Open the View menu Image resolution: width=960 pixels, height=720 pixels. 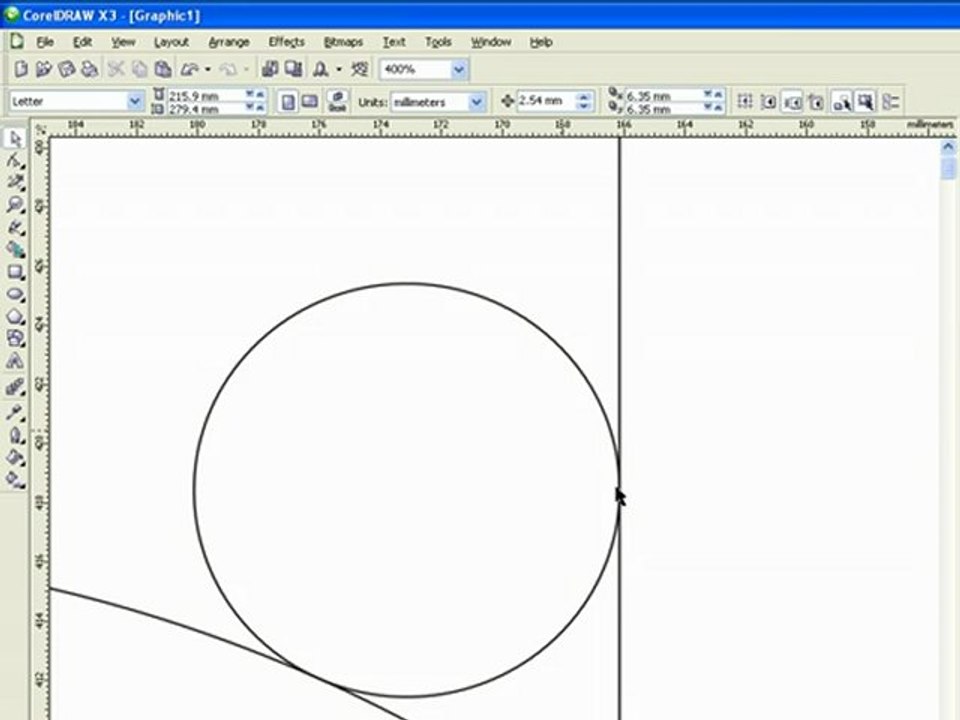[x=123, y=42]
